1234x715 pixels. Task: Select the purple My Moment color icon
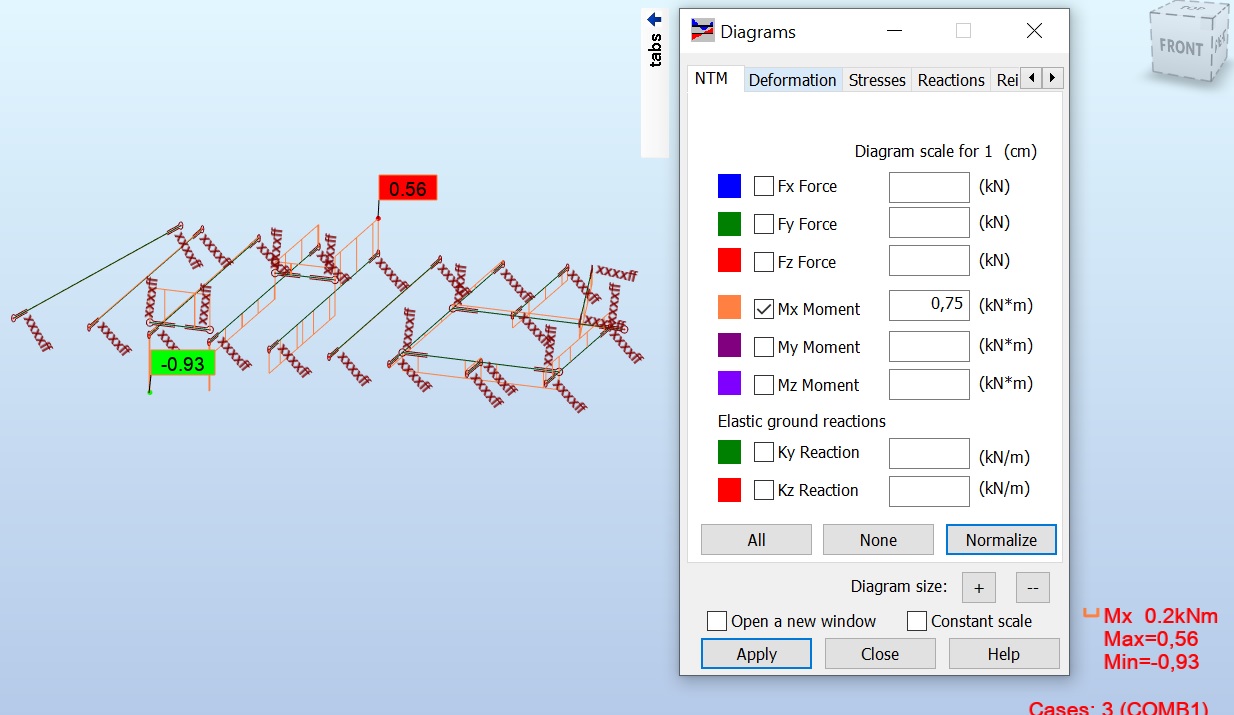click(729, 346)
